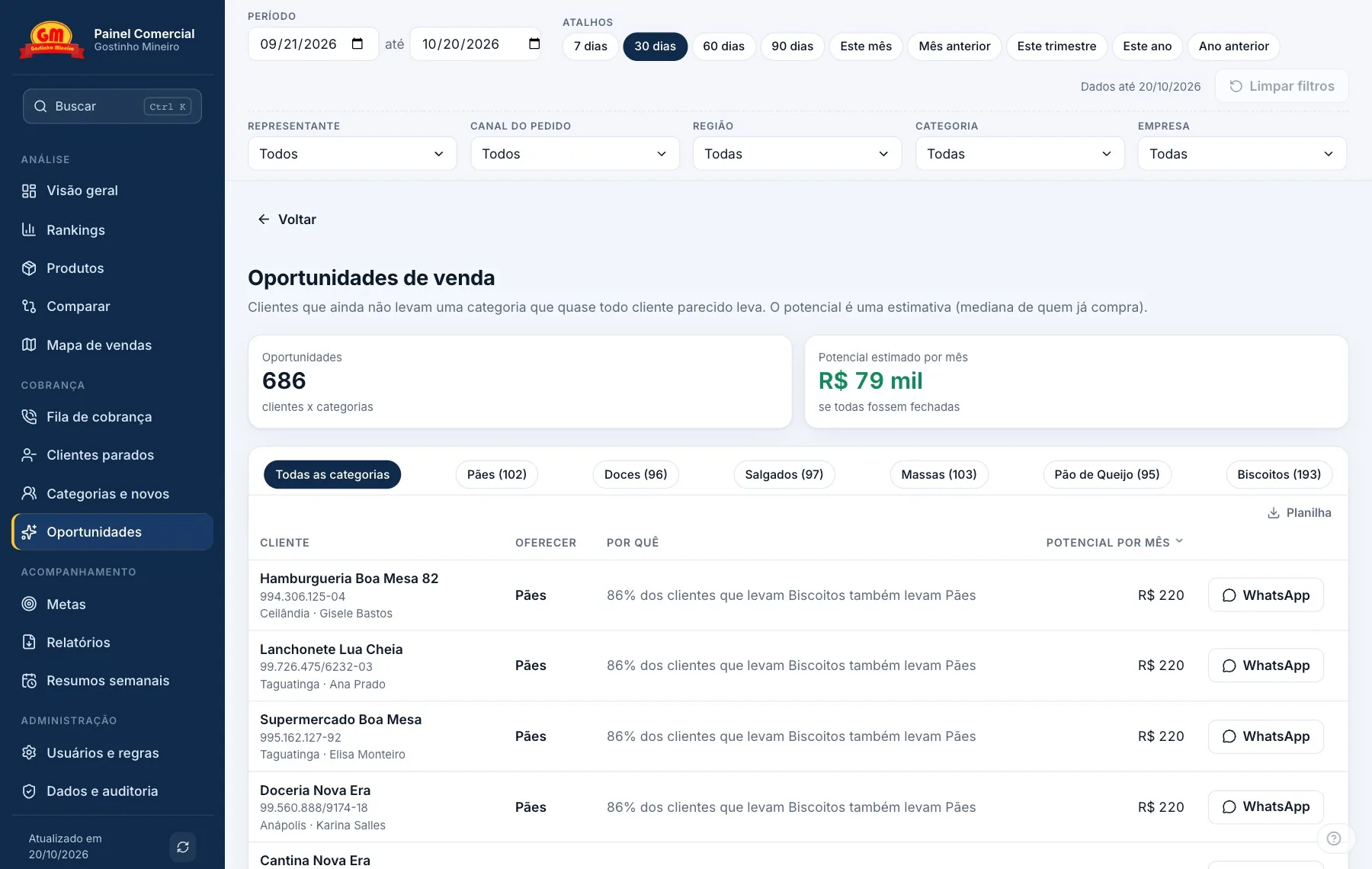Click WhatsApp for Hamburgueria Boa Mesa 82
1372x869 pixels.
coord(1266,595)
